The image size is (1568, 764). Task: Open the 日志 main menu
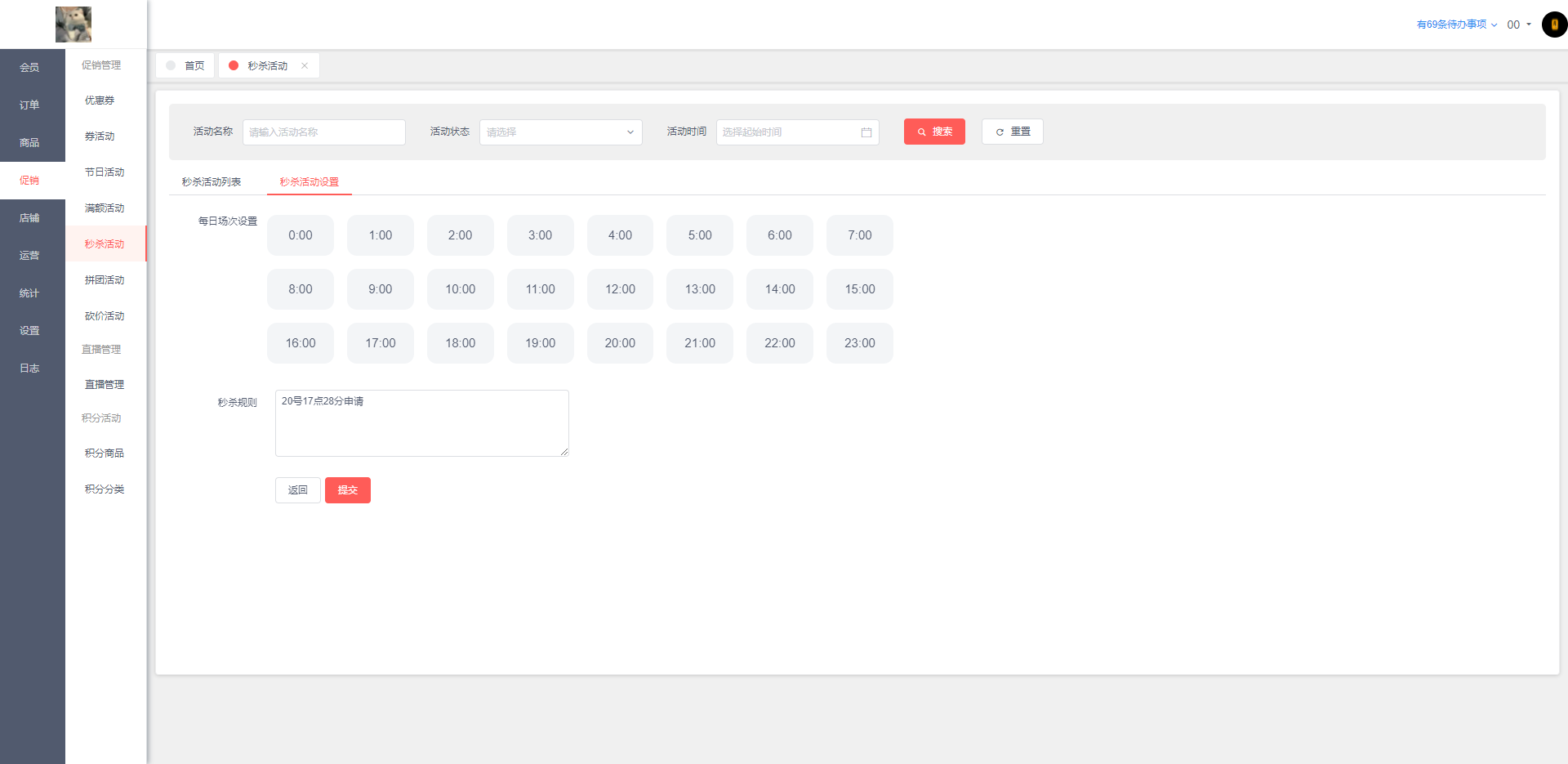click(33, 369)
